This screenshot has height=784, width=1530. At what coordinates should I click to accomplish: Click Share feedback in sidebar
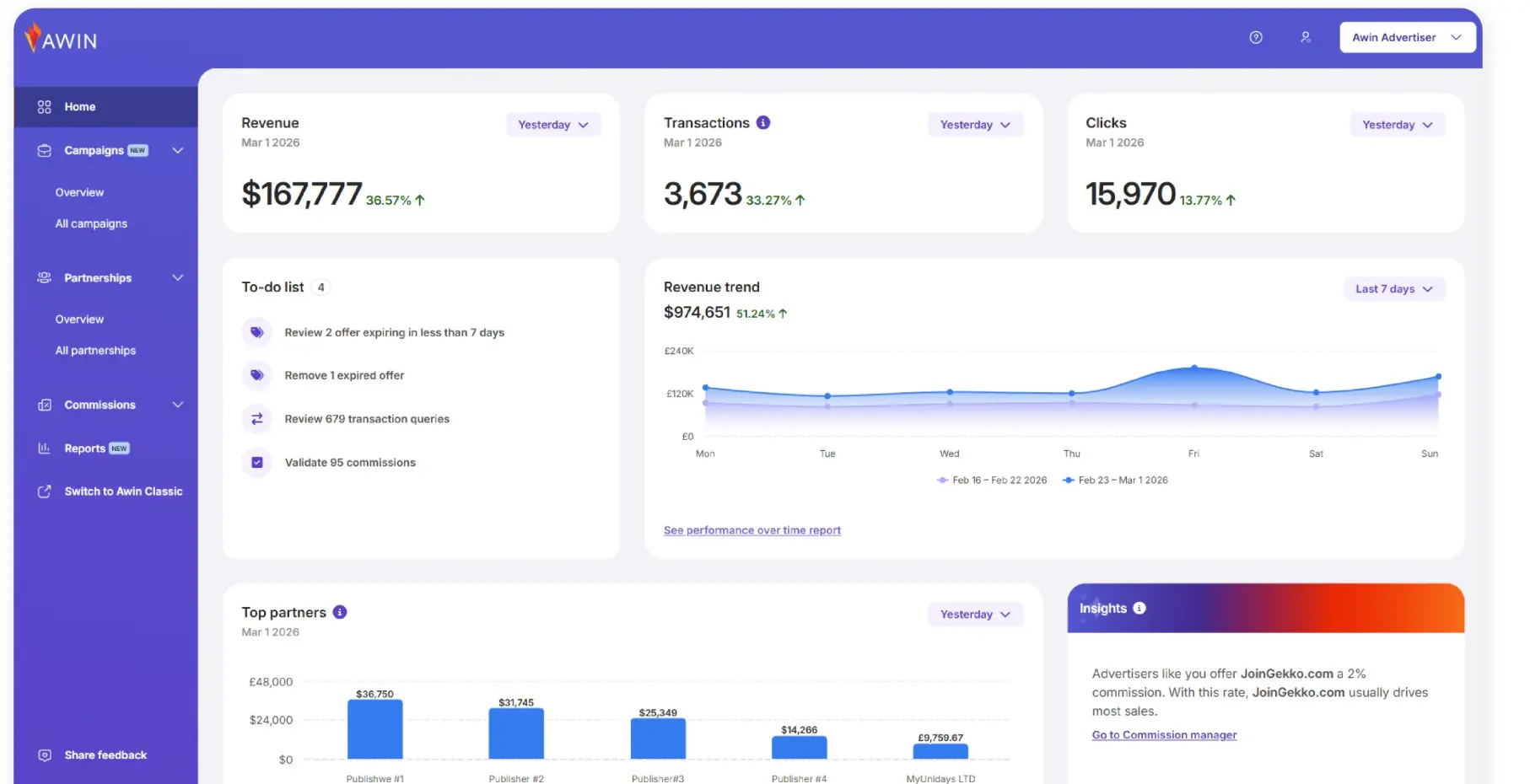tap(105, 755)
